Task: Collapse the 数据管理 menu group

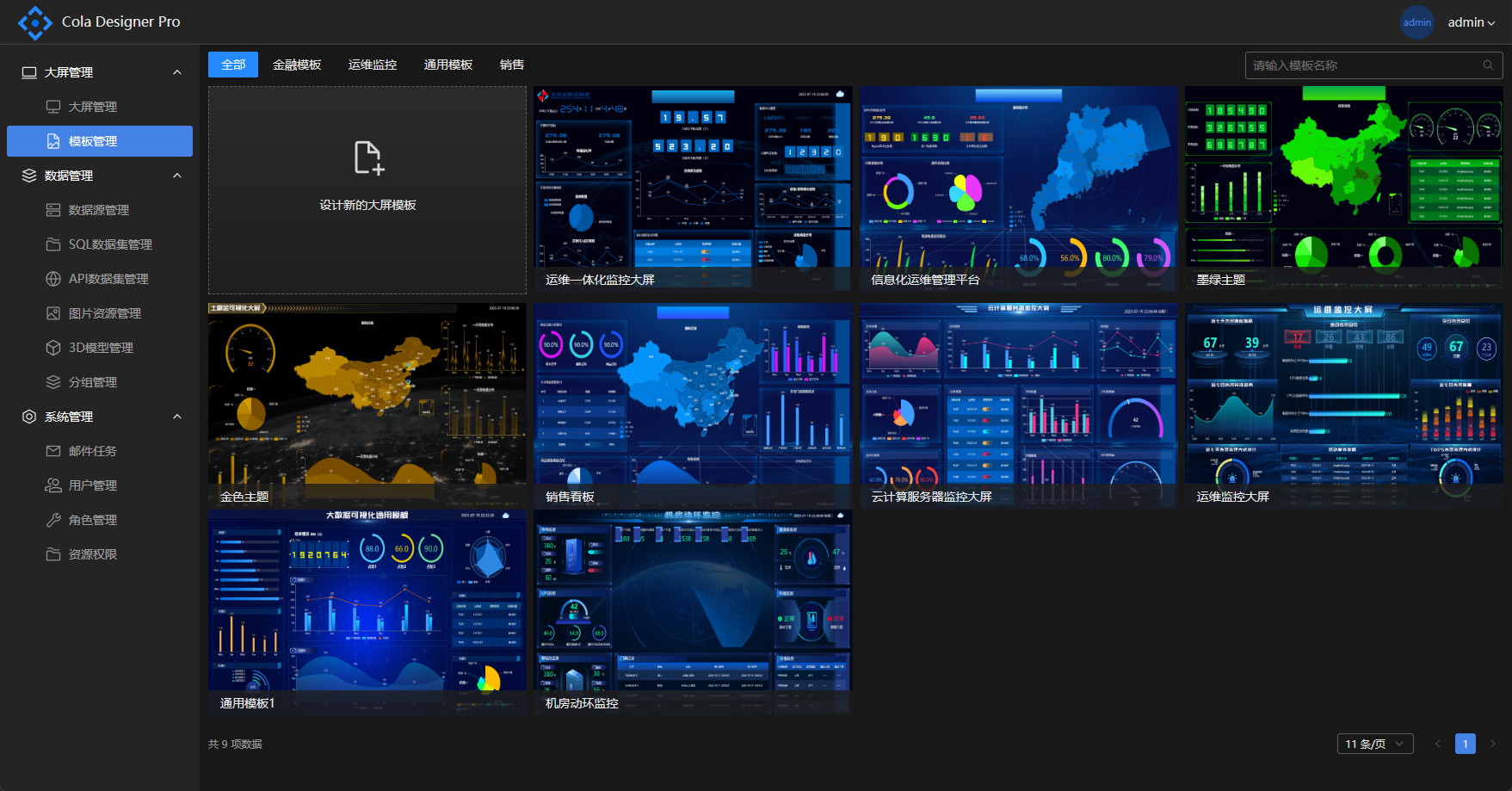Action: point(177,176)
